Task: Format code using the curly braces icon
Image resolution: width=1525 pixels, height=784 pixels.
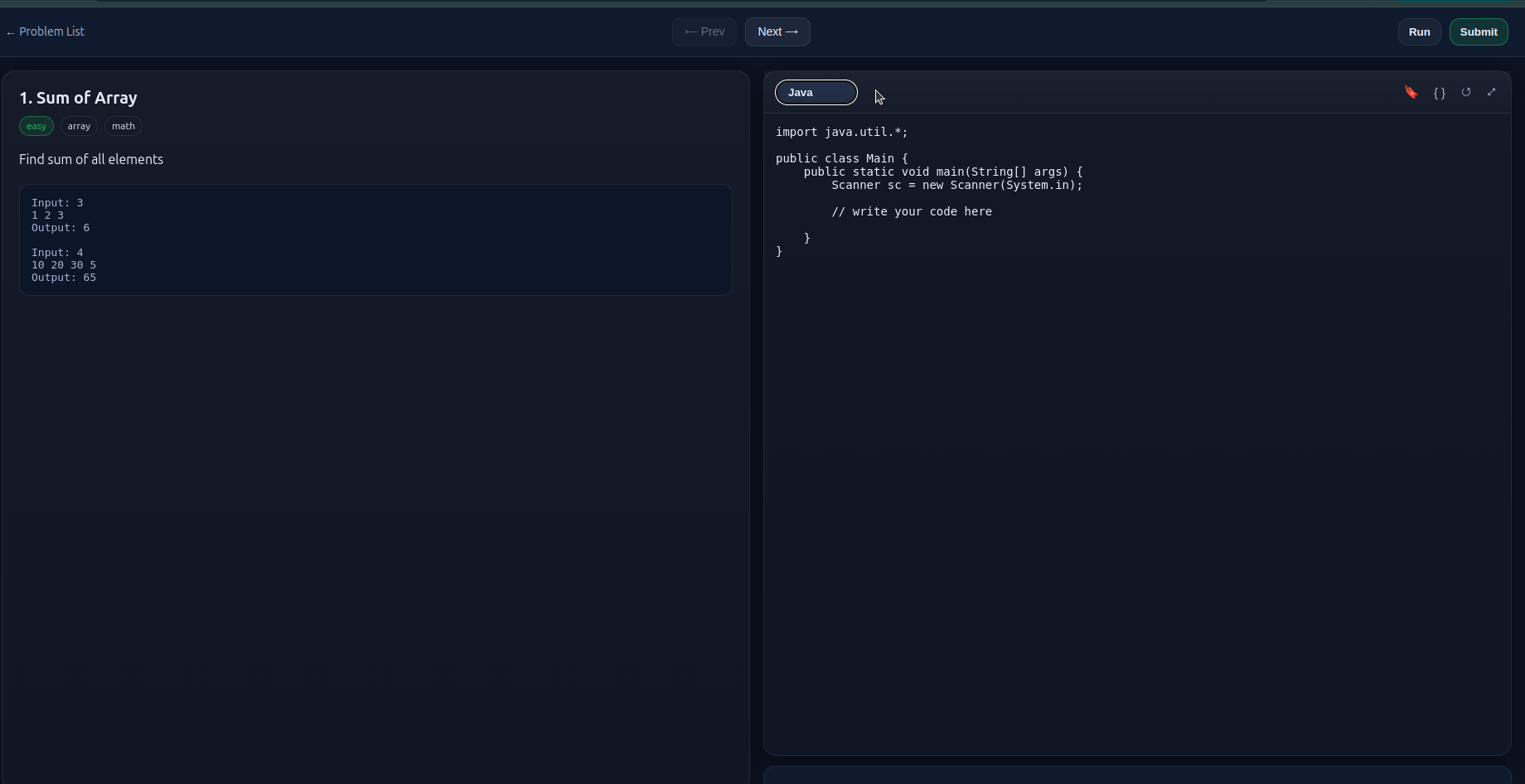Action: pos(1440,92)
